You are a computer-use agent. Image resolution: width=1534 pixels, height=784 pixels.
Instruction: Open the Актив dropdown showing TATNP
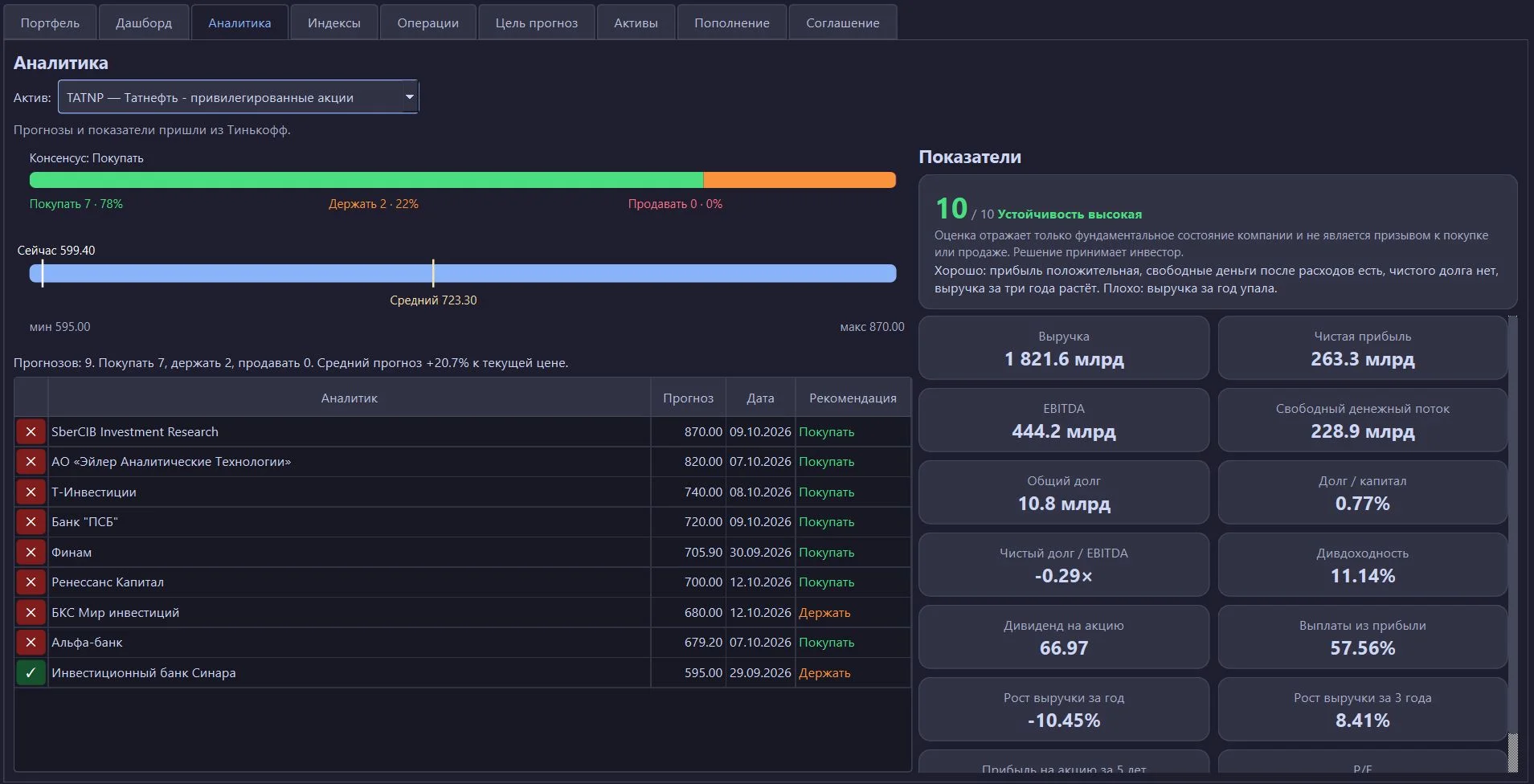click(238, 97)
